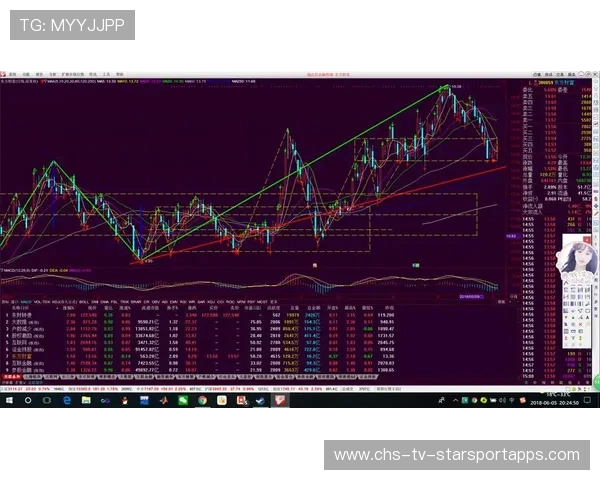Open WeChat from the taskbar
The height and width of the screenshot is (480, 600).
(183, 400)
